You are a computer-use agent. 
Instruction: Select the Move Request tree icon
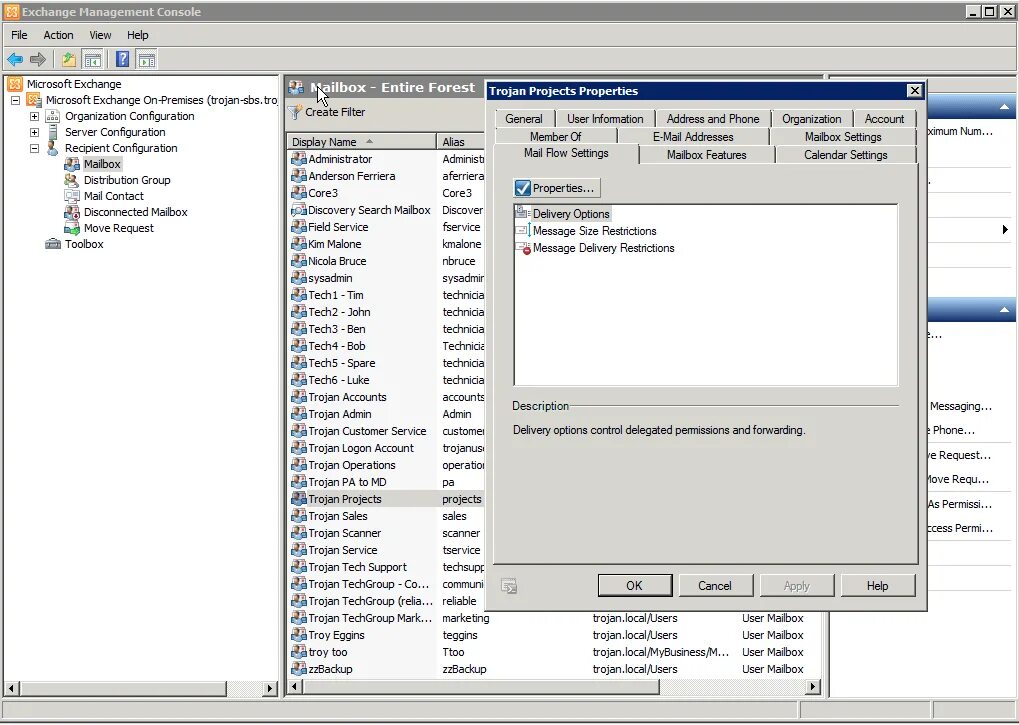(x=72, y=228)
